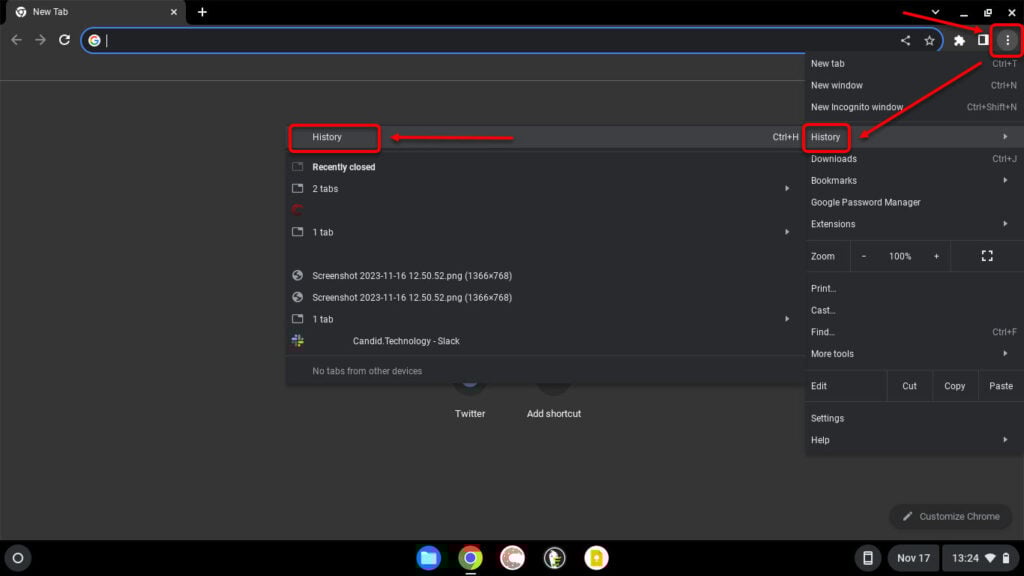
Task: Click Cut in Edit row
Action: [909, 386]
